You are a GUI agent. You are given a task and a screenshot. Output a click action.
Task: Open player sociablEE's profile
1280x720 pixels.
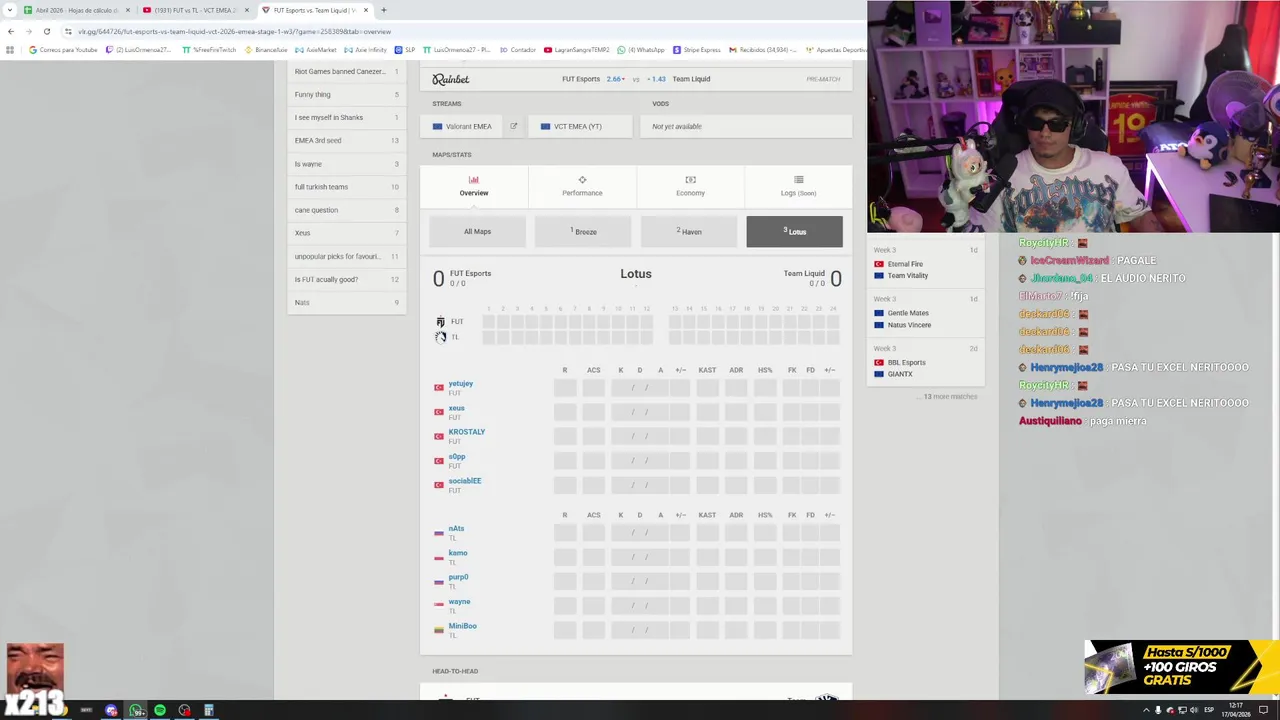click(465, 481)
